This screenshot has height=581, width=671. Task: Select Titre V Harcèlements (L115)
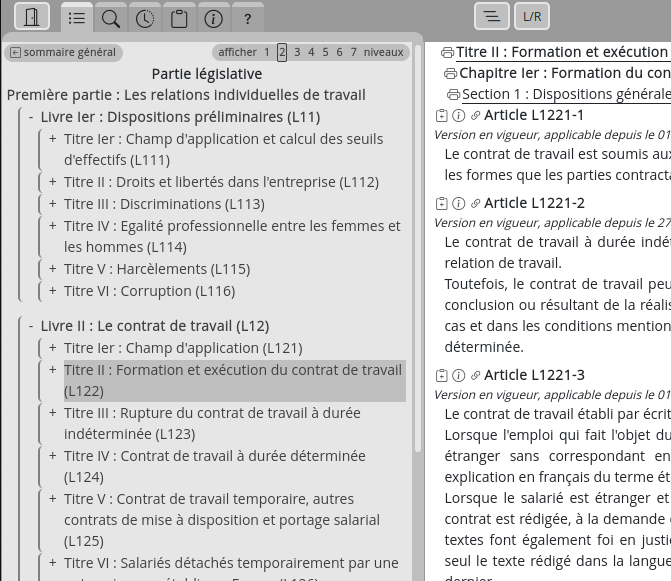point(157,269)
